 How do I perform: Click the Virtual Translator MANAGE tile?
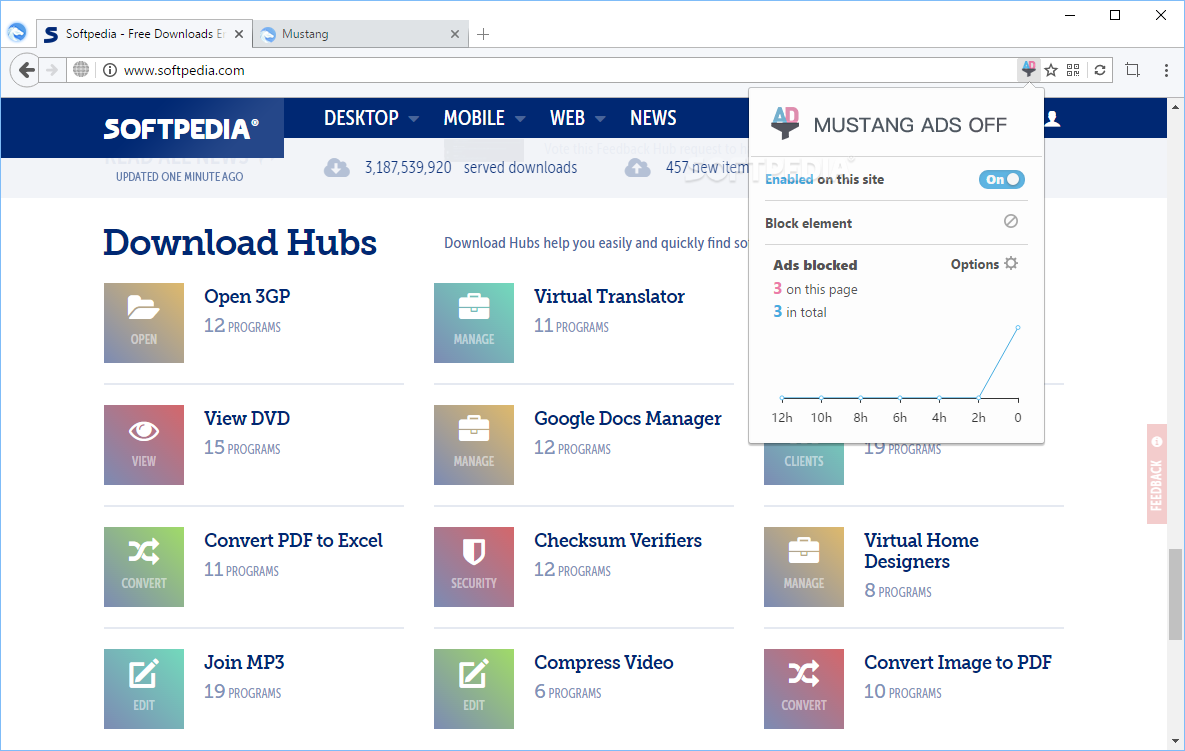474,323
